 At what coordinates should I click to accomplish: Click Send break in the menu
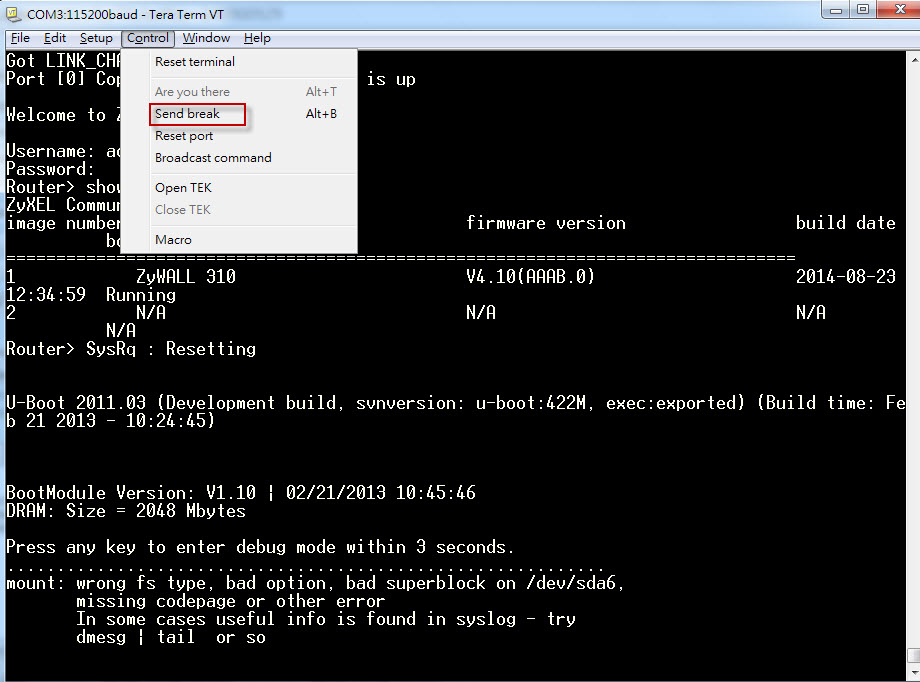click(x=188, y=114)
